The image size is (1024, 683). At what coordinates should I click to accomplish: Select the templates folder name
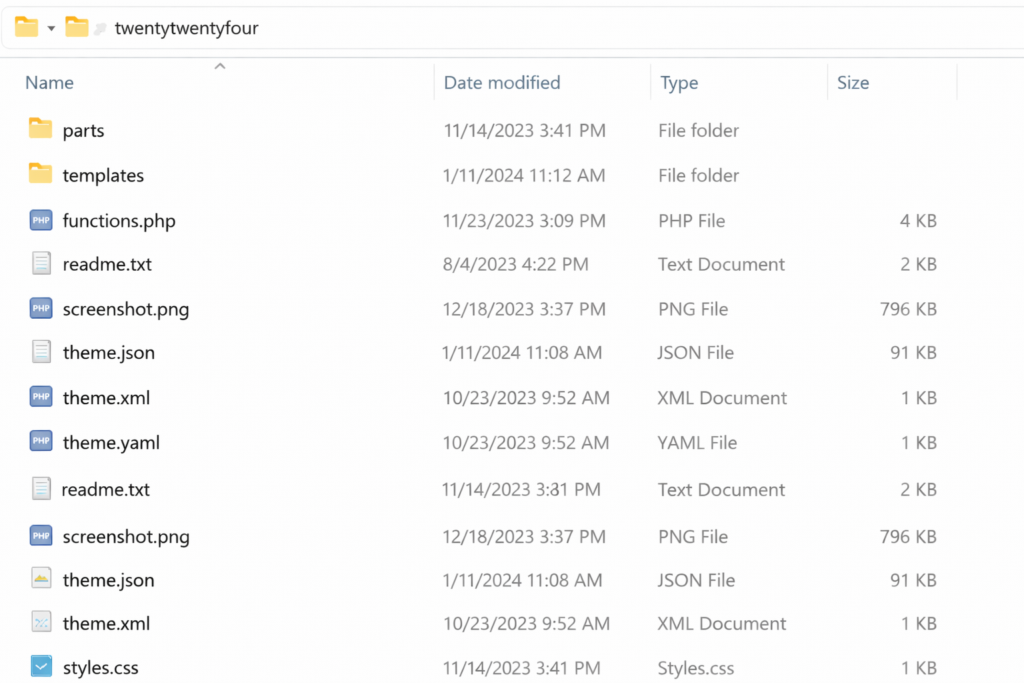[103, 176]
